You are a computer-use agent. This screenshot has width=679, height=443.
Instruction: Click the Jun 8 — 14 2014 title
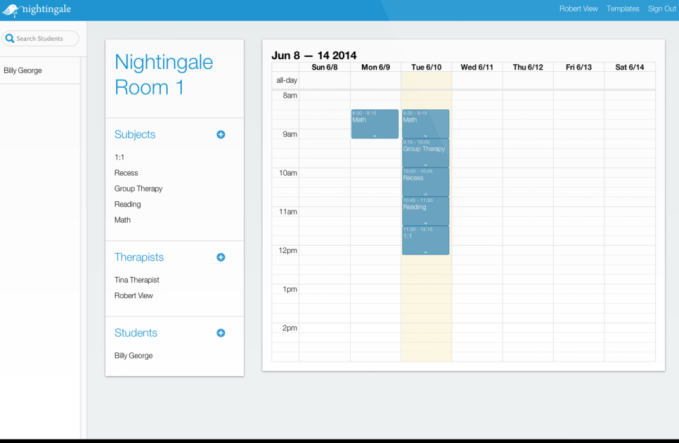pyautogui.click(x=314, y=55)
